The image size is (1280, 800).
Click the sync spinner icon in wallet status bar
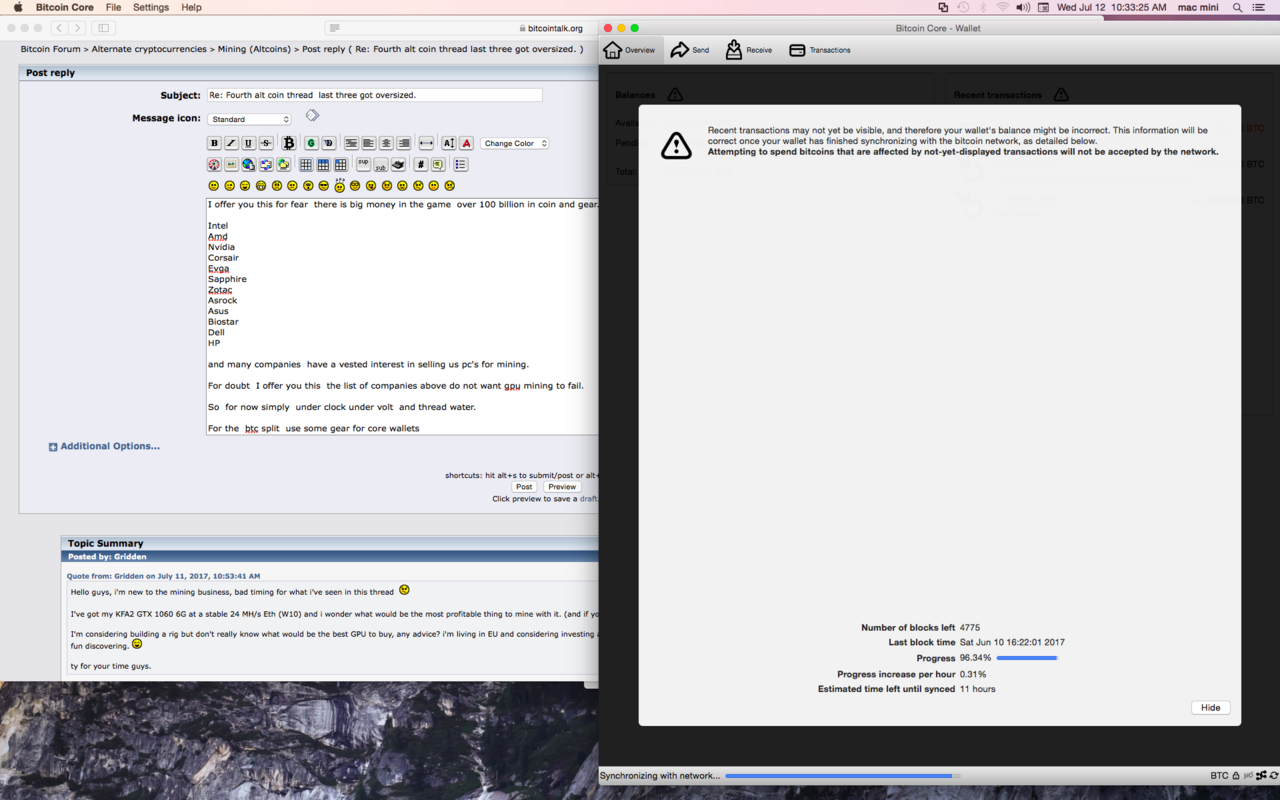[x=1273, y=775]
